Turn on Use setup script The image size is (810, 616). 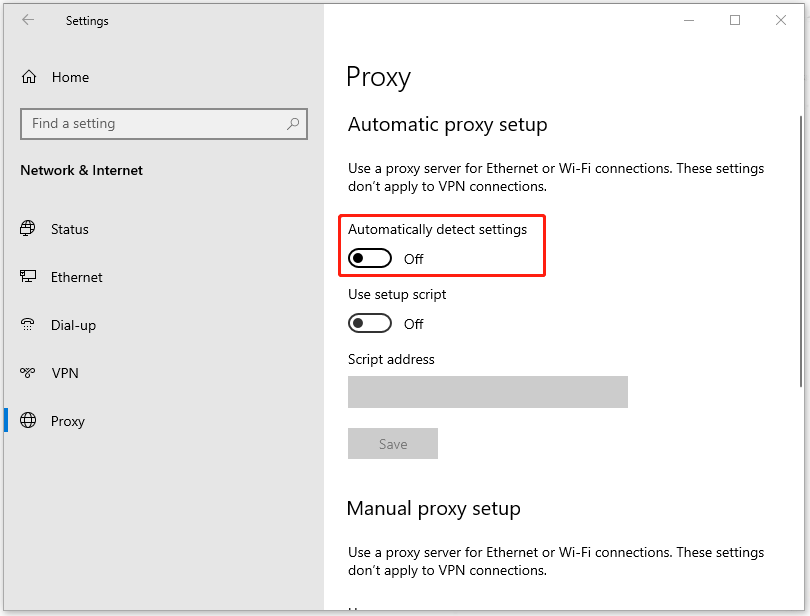[369, 323]
